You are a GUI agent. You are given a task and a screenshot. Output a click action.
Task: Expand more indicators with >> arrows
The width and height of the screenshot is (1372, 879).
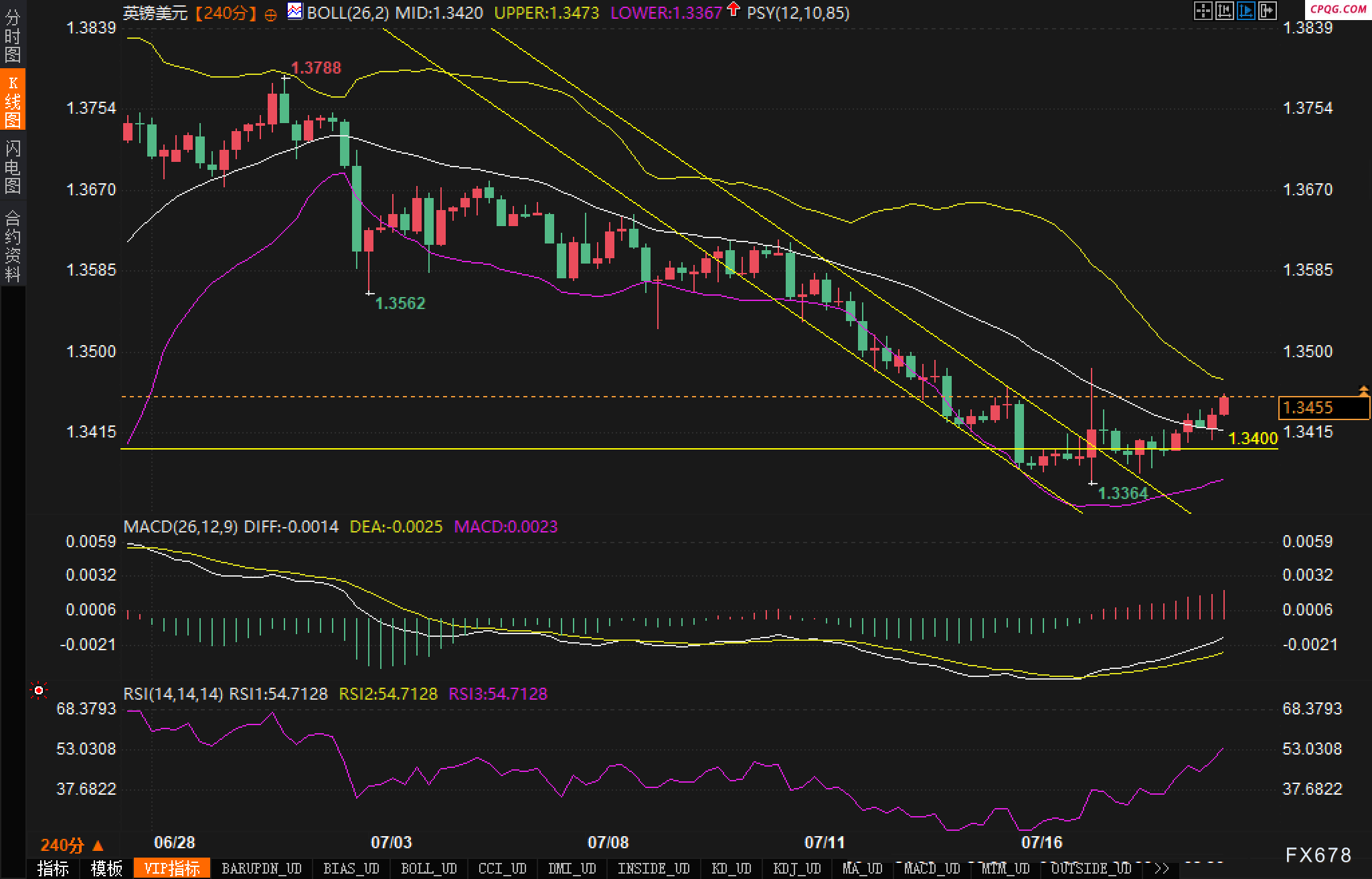(x=1162, y=868)
